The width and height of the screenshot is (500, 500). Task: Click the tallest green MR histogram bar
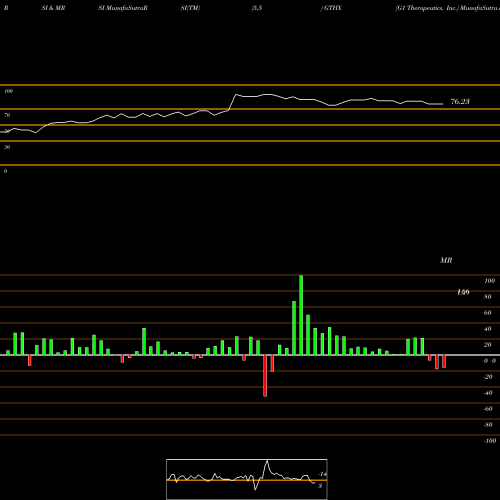tap(301, 315)
